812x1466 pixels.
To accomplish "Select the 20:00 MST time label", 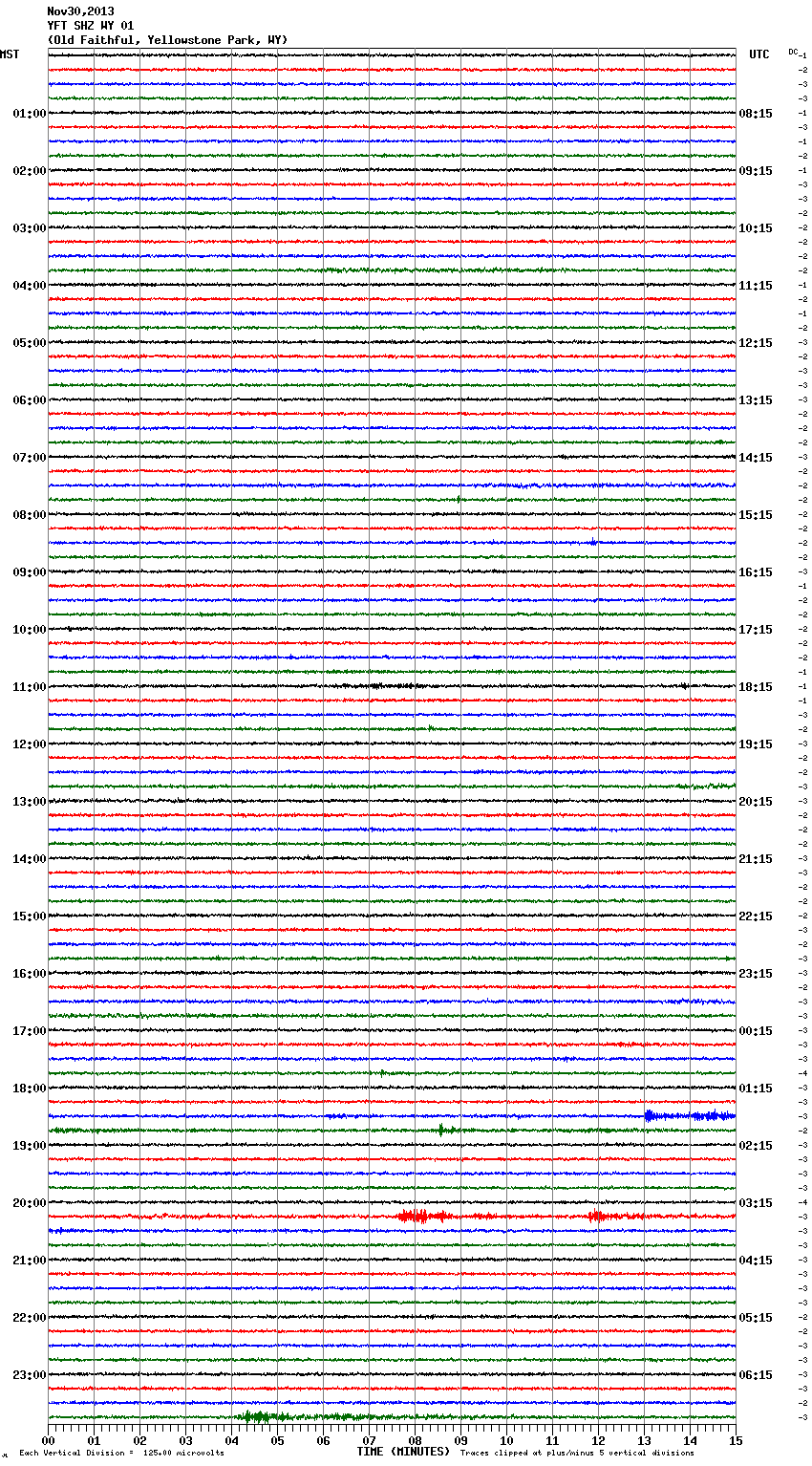I will click(x=30, y=1203).
